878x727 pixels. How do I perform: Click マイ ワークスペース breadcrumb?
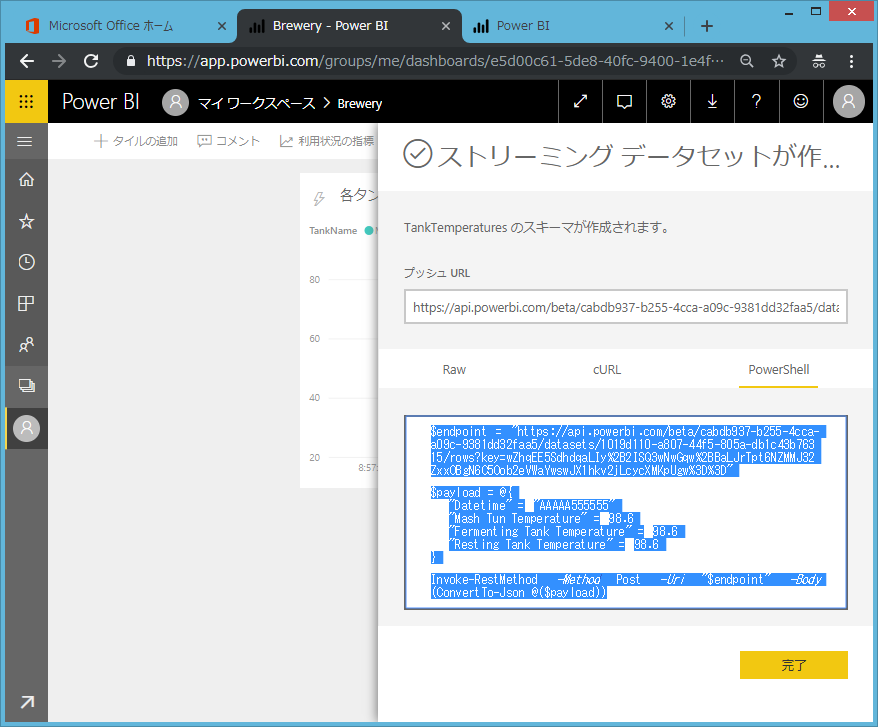[x=256, y=104]
